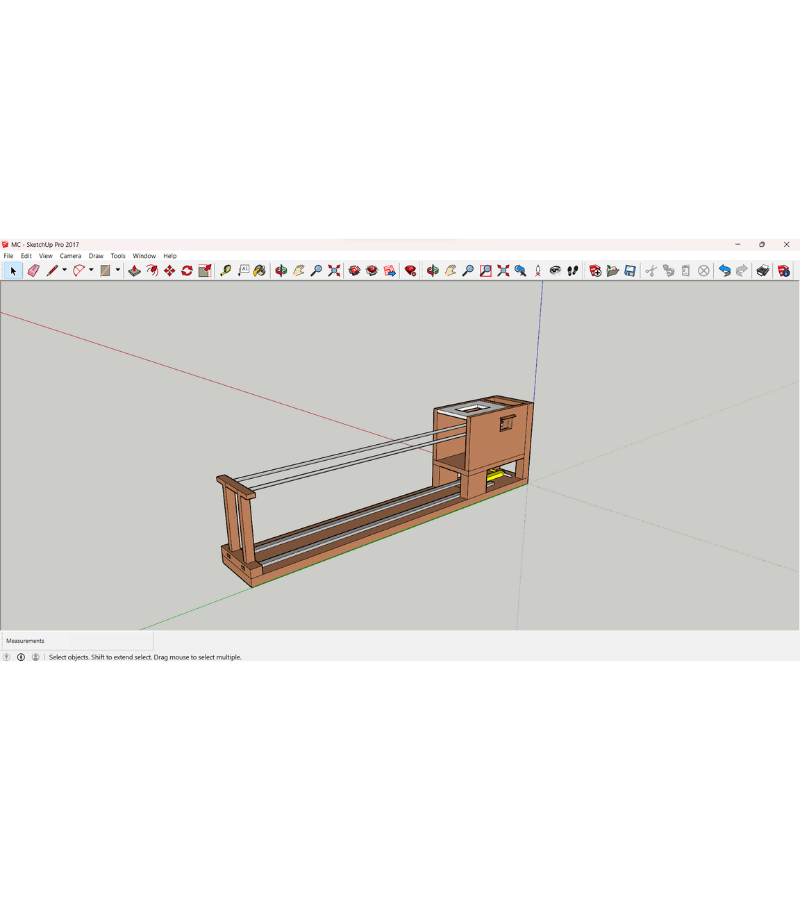Screen dimensions: 800x900
Task: Select the Scale tool
Action: click(x=204, y=271)
